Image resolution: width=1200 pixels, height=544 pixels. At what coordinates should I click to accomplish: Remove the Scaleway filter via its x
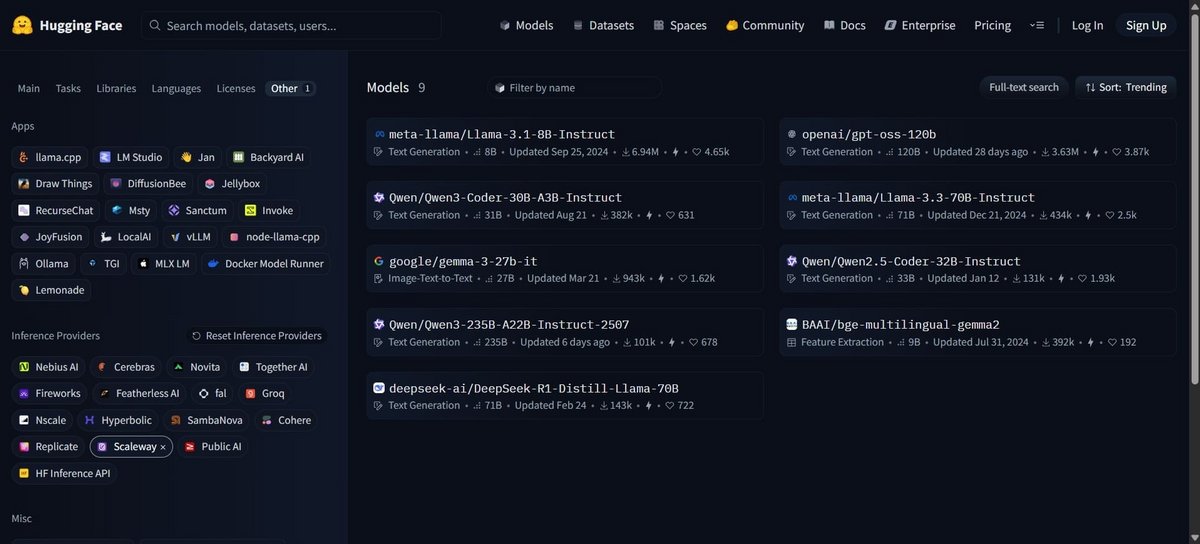click(x=163, y=447)
